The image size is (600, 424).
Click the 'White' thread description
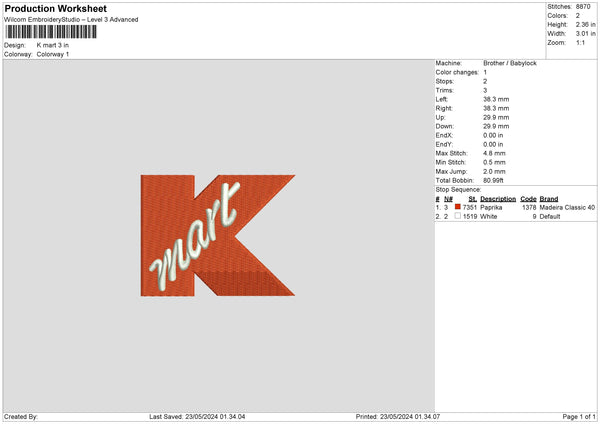point(489,217)
